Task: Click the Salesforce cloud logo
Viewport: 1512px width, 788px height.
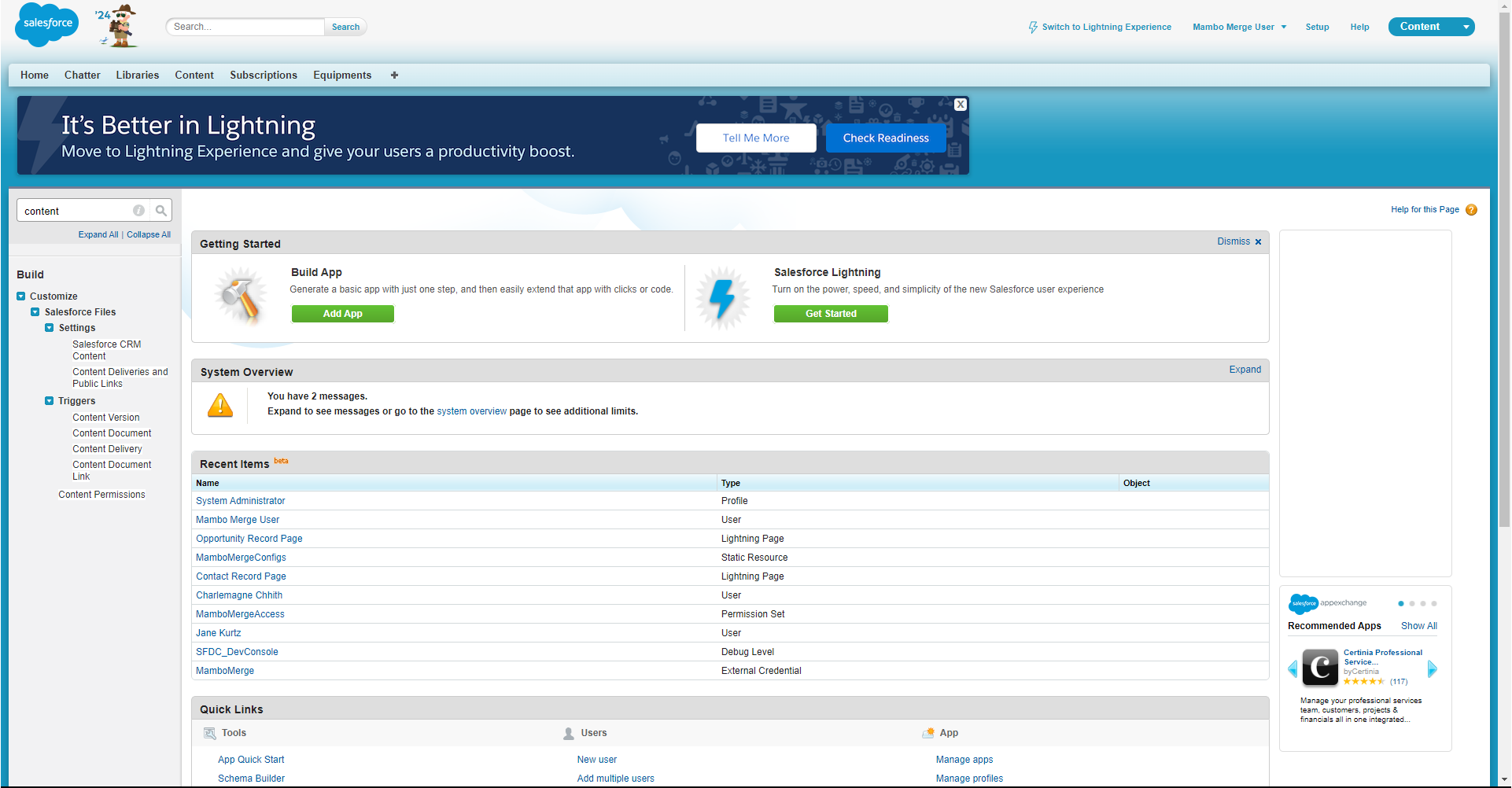Action: (46, 24)
